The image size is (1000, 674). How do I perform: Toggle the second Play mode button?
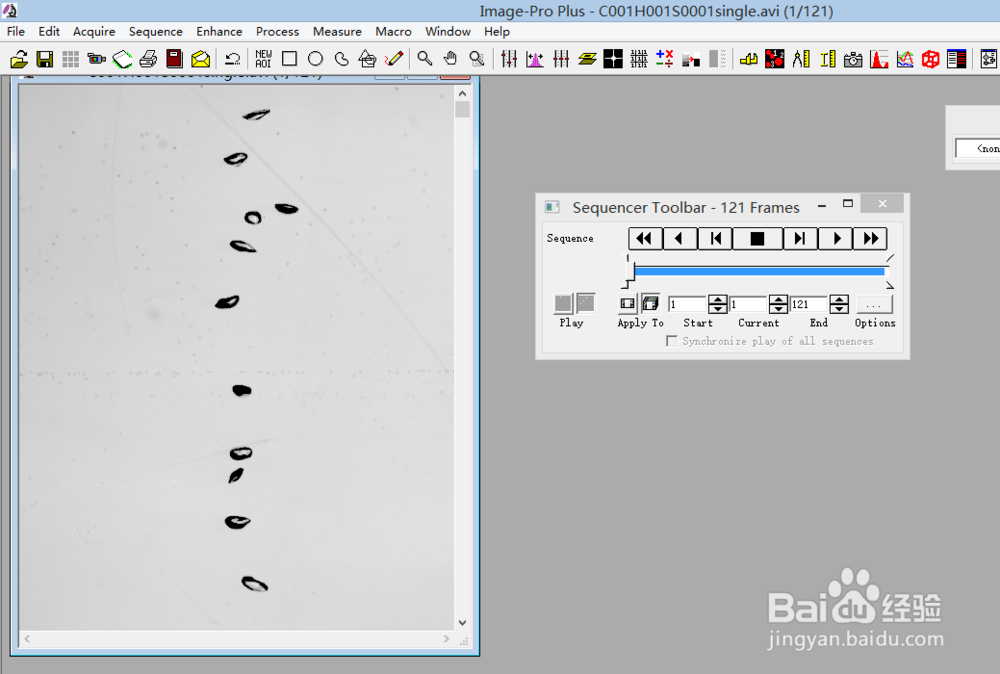tap(585, 304)
